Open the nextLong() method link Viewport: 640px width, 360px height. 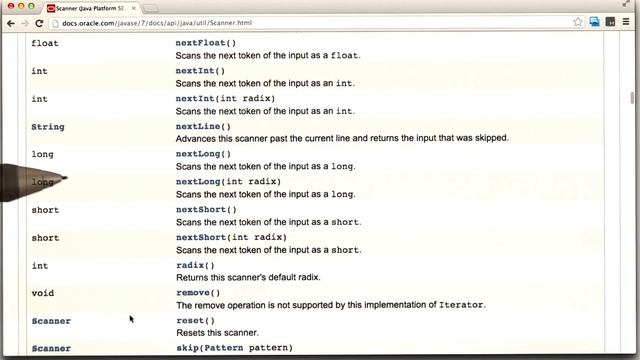203,154
